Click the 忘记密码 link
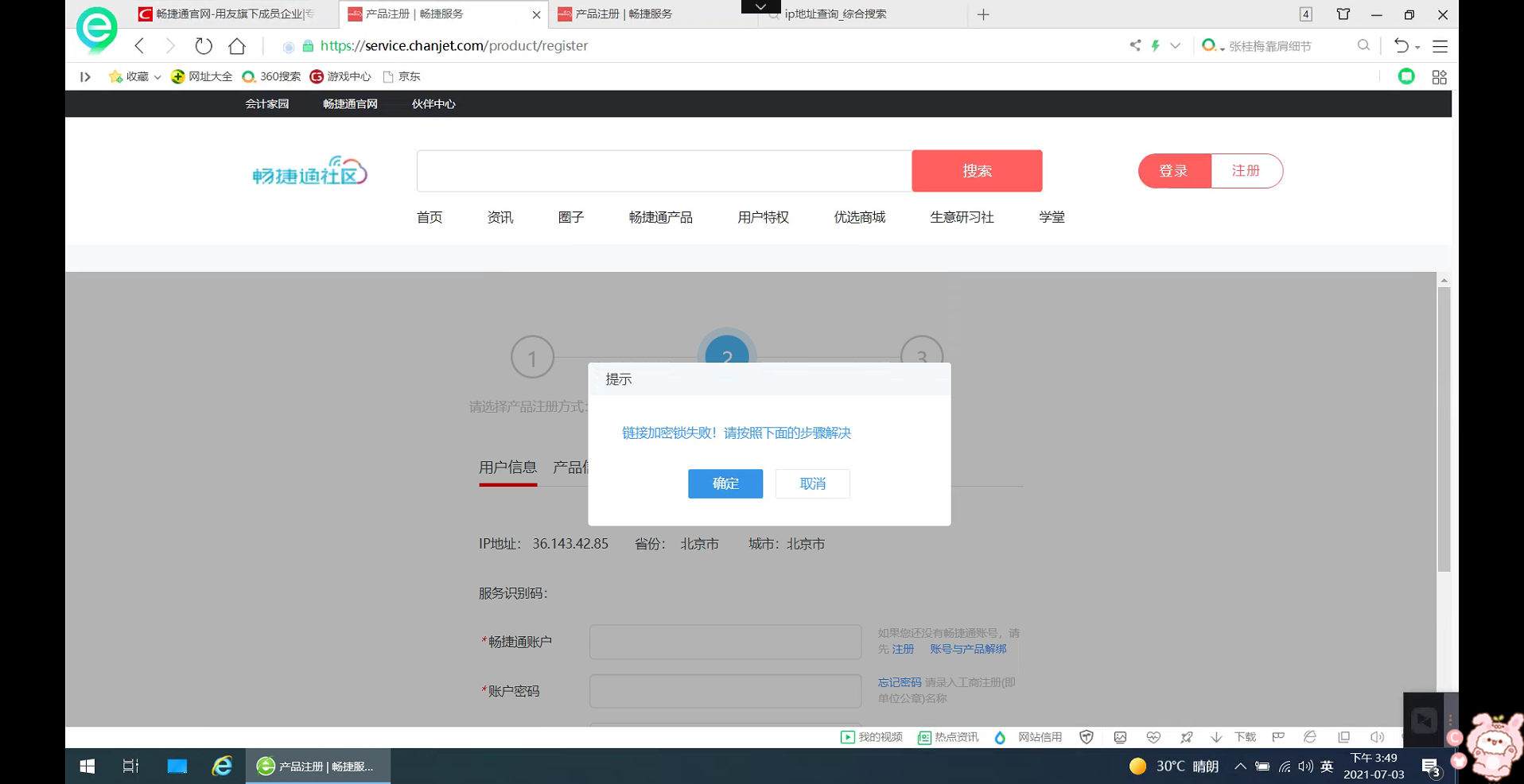1524x784 pixels. tap(900, 682)
